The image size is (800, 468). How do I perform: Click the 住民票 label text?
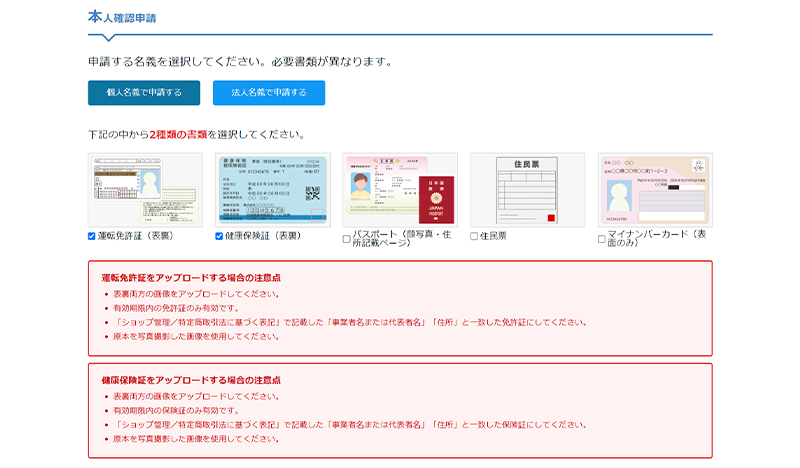[x=493, y=237]
